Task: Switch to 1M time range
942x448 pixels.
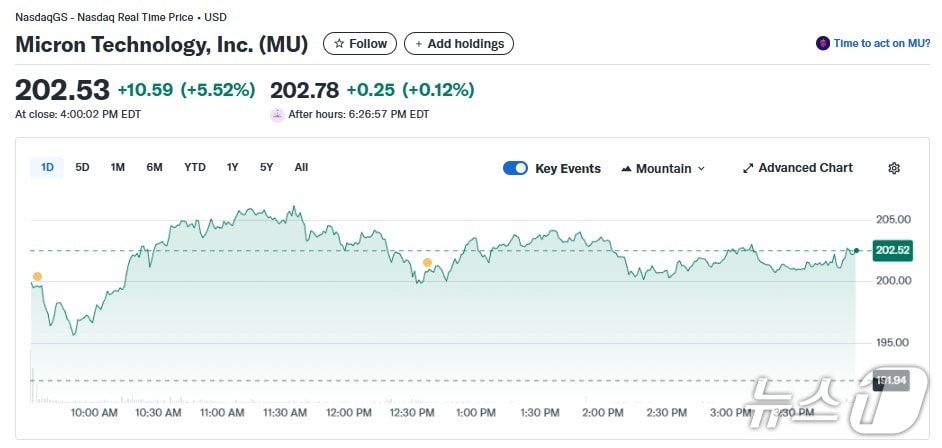Action: click(x=118, y=167)
